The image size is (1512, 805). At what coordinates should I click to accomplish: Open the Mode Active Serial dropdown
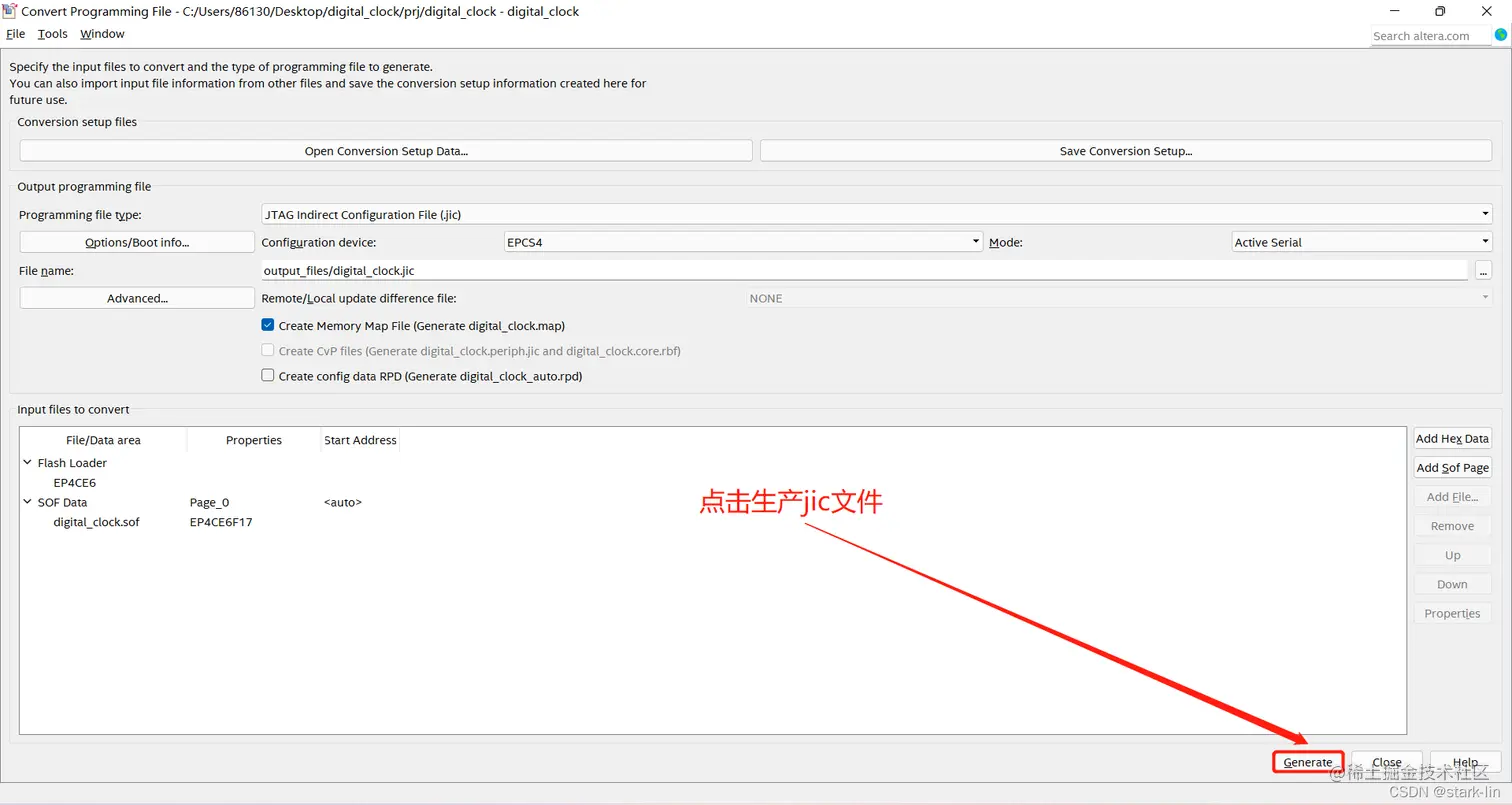(1362, 242)
